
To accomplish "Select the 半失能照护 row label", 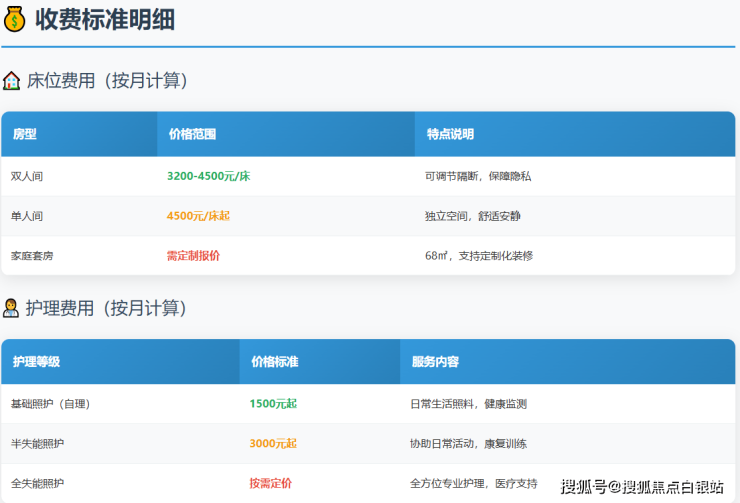I will [38, 444].
